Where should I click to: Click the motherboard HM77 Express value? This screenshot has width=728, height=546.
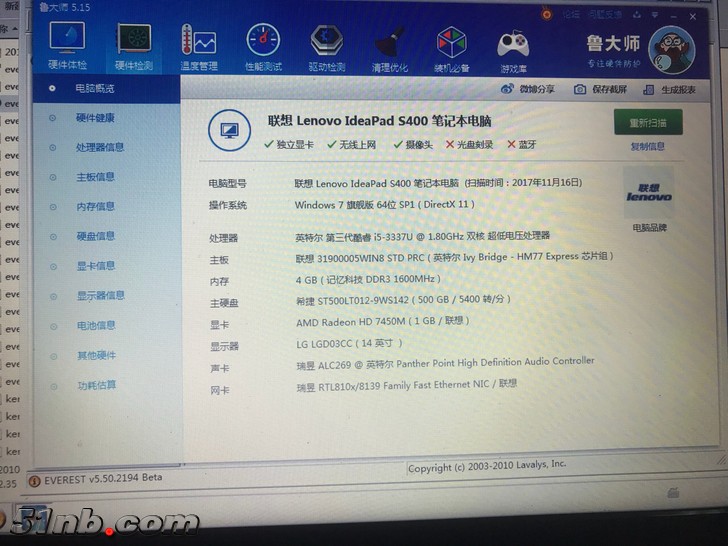point(455,257)
